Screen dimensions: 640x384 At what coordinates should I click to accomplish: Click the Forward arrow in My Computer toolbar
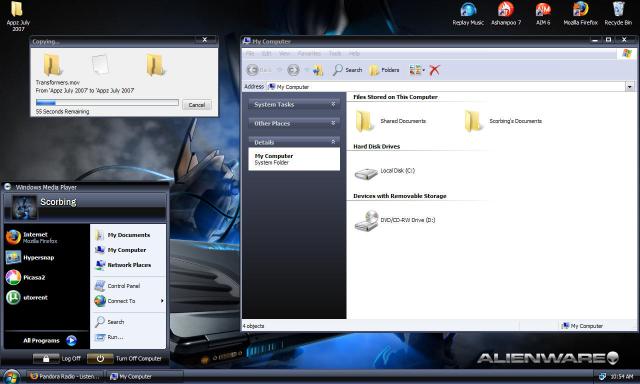click(x=293, y=70)
